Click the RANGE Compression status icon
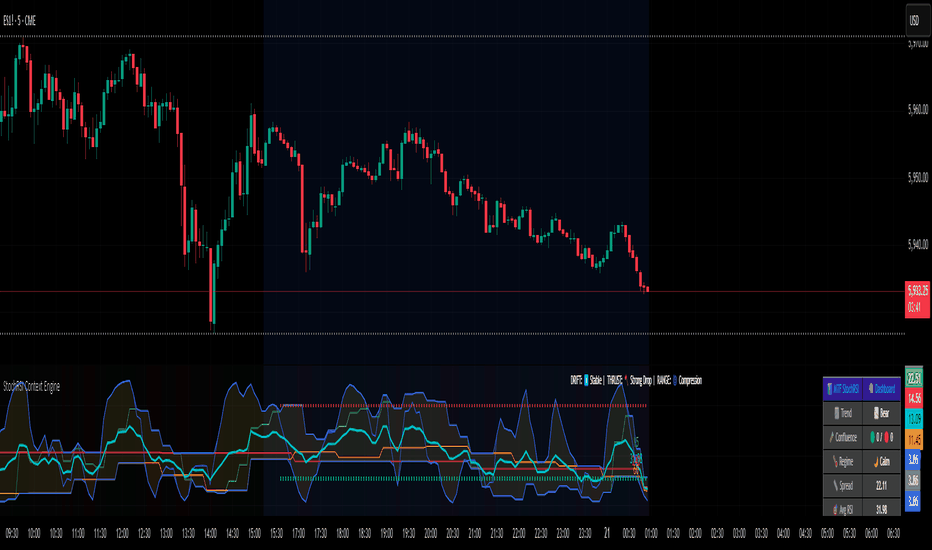 [x=675, y=381]
